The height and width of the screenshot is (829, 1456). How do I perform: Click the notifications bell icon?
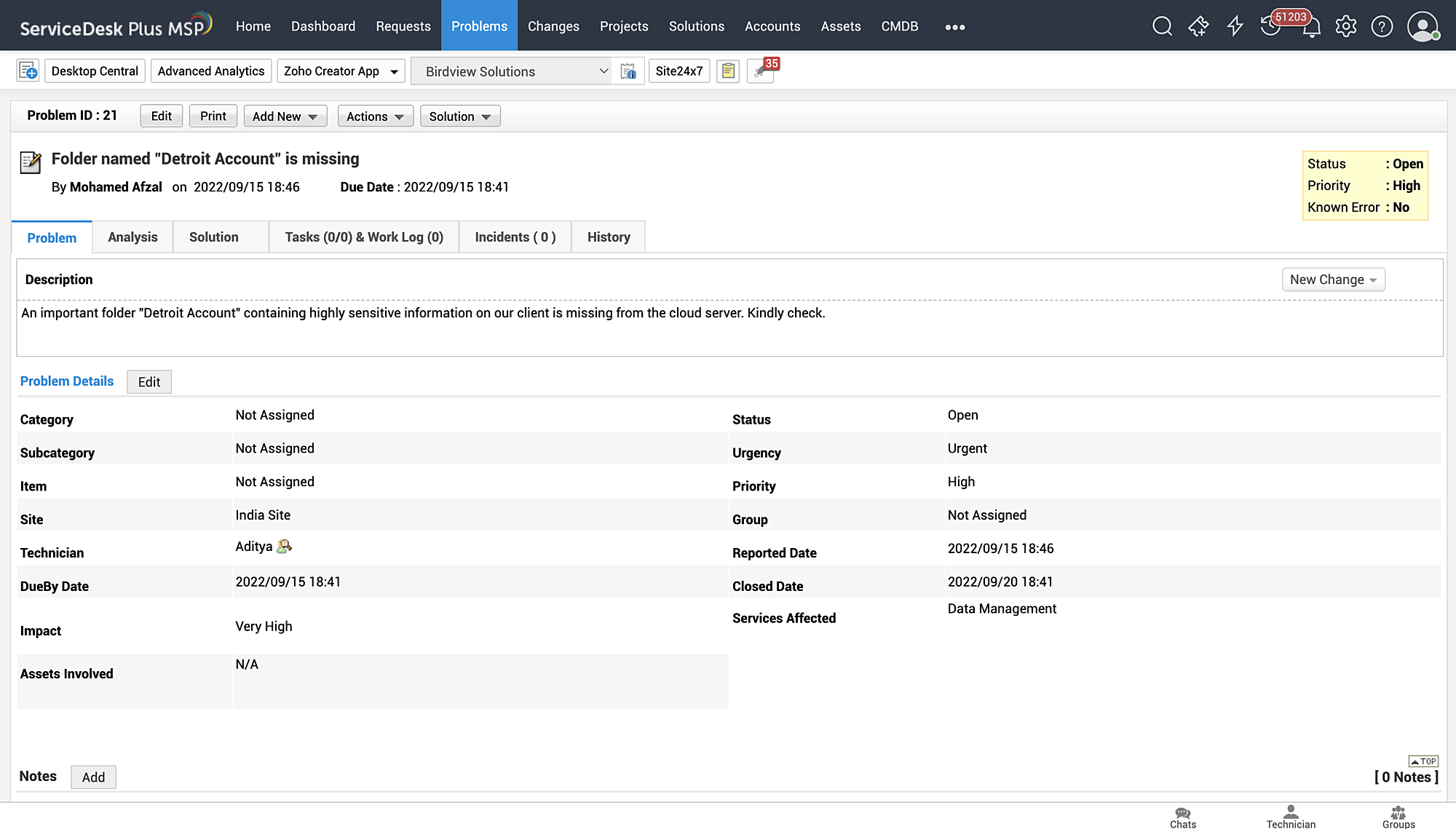click(1310, 26)
